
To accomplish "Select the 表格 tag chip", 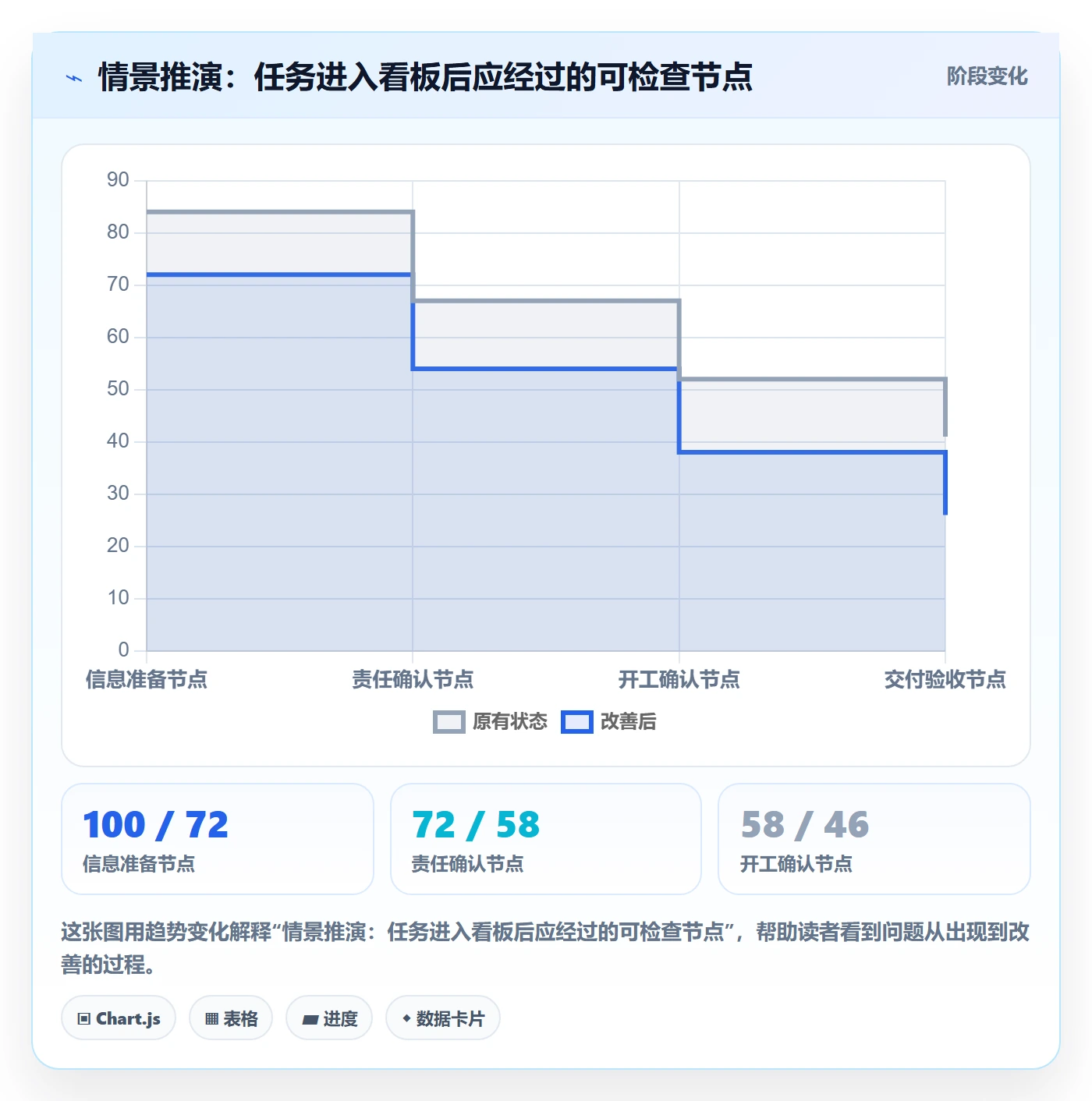I will 231,1018.
